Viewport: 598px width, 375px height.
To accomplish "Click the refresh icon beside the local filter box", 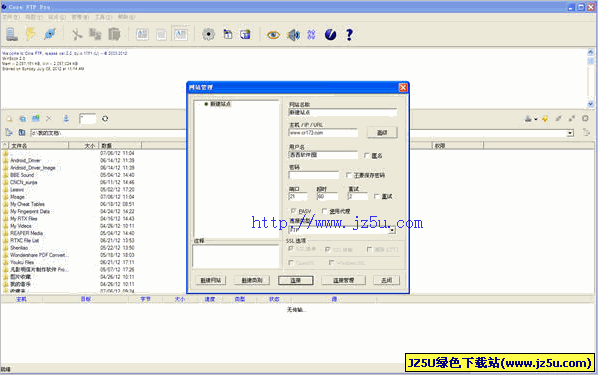I will pos(105,119).
